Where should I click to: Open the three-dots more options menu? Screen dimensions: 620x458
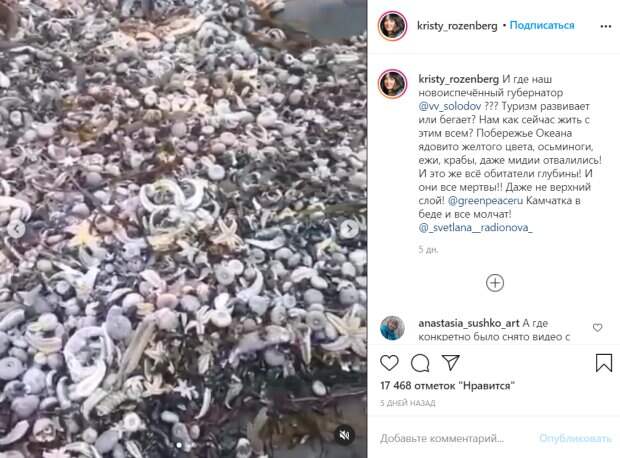(605, 26)
